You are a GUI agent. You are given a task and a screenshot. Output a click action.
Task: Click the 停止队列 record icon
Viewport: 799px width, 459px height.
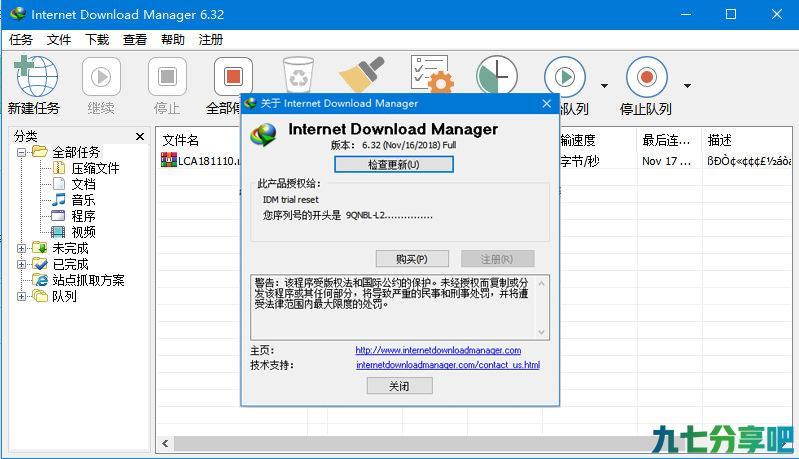pos(647,77)
